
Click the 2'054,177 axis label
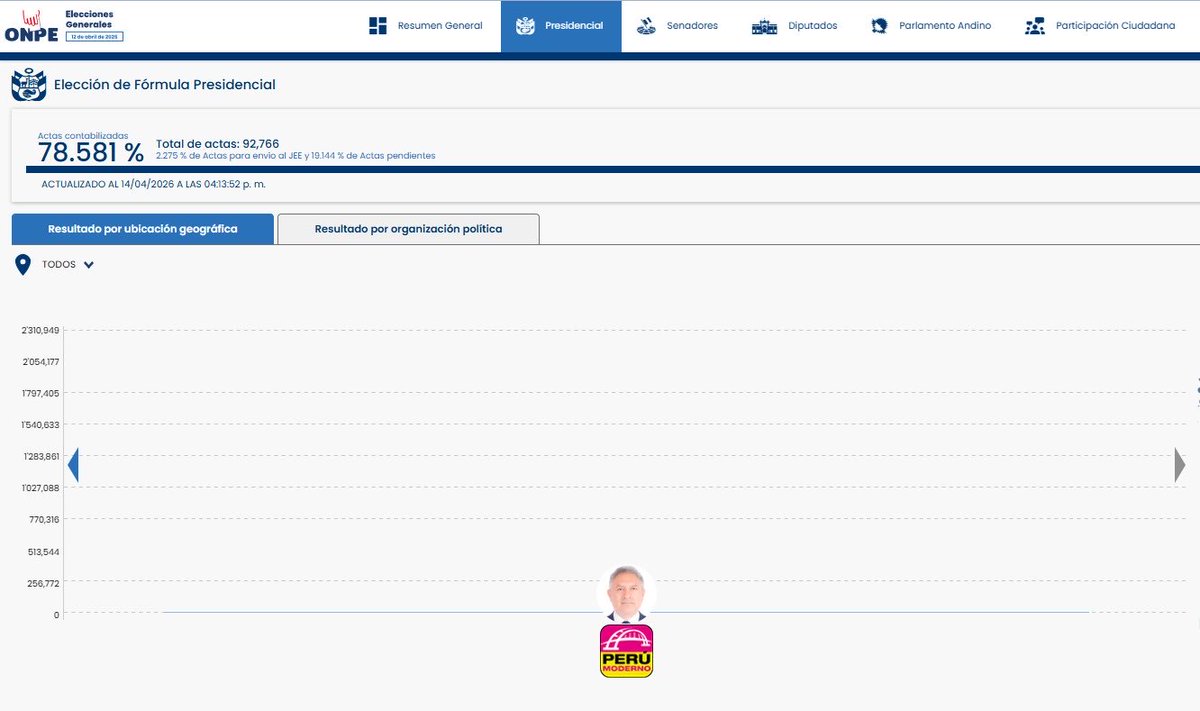pyautogui.click(x=40, y=361)
